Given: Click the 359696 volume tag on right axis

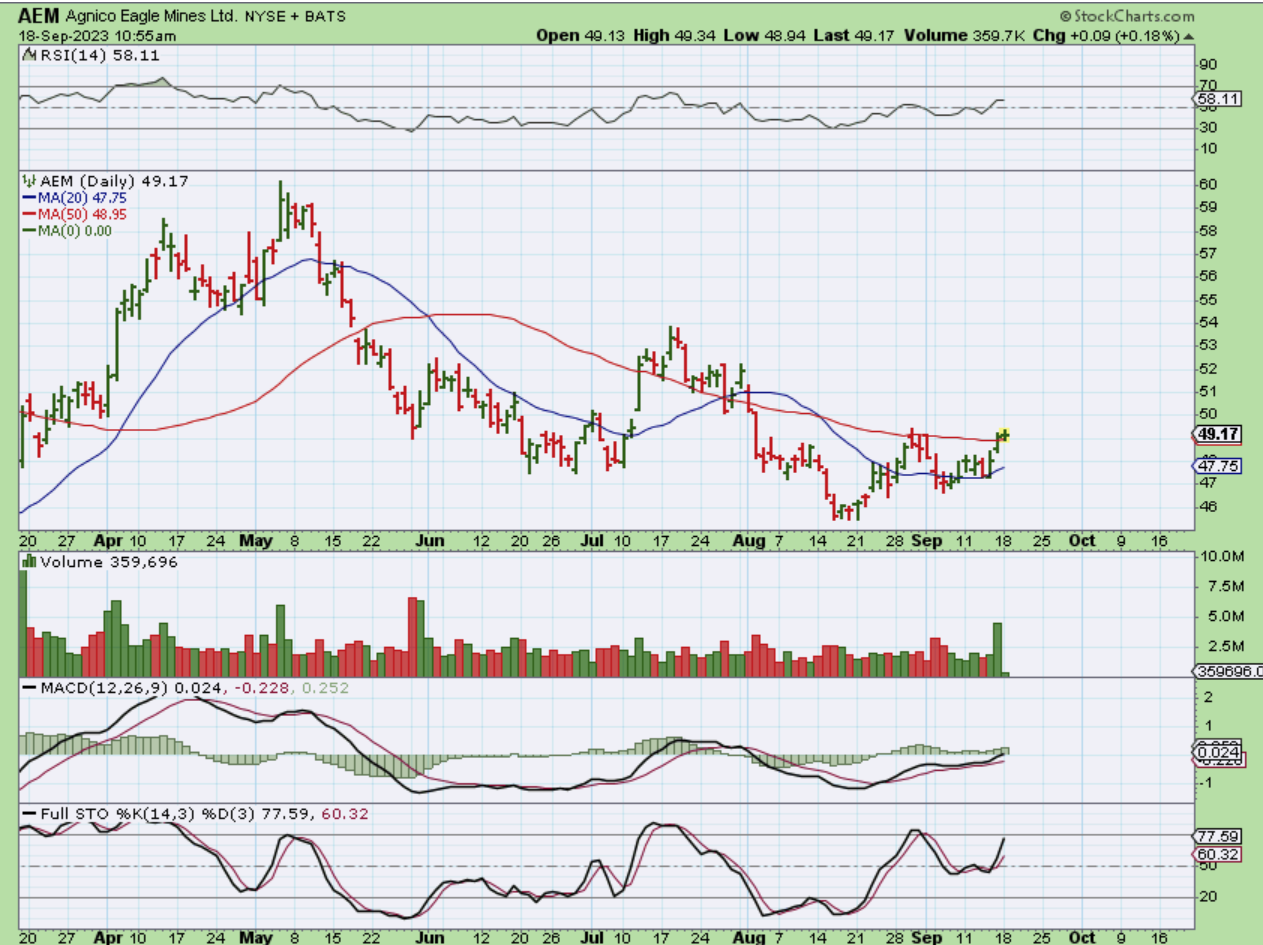Looking at the screenshot, I should pyautogui.click(x=1229, y=673).
